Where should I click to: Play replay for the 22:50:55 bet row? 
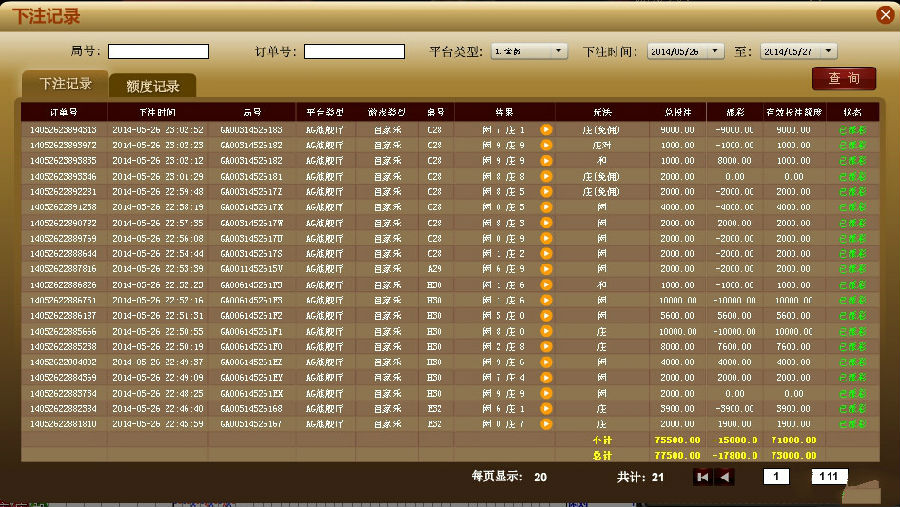(546, 331)
